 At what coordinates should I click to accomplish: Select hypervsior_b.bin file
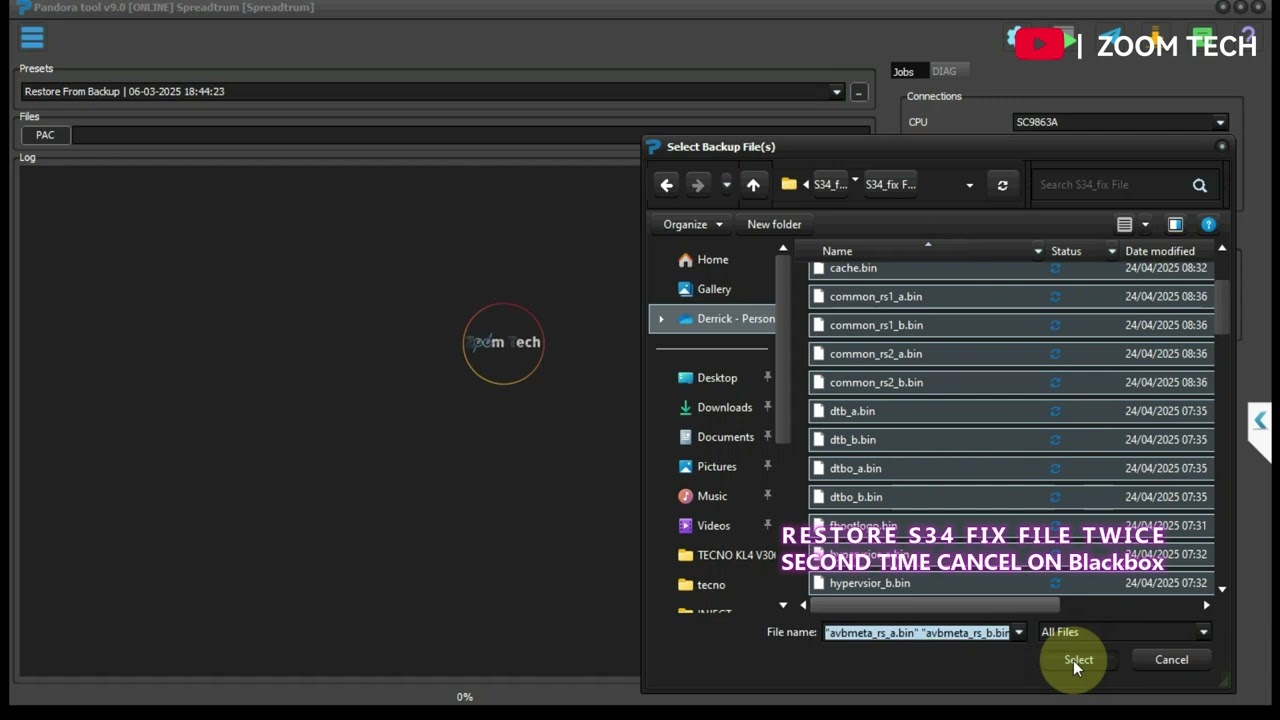click(1011, 583)
